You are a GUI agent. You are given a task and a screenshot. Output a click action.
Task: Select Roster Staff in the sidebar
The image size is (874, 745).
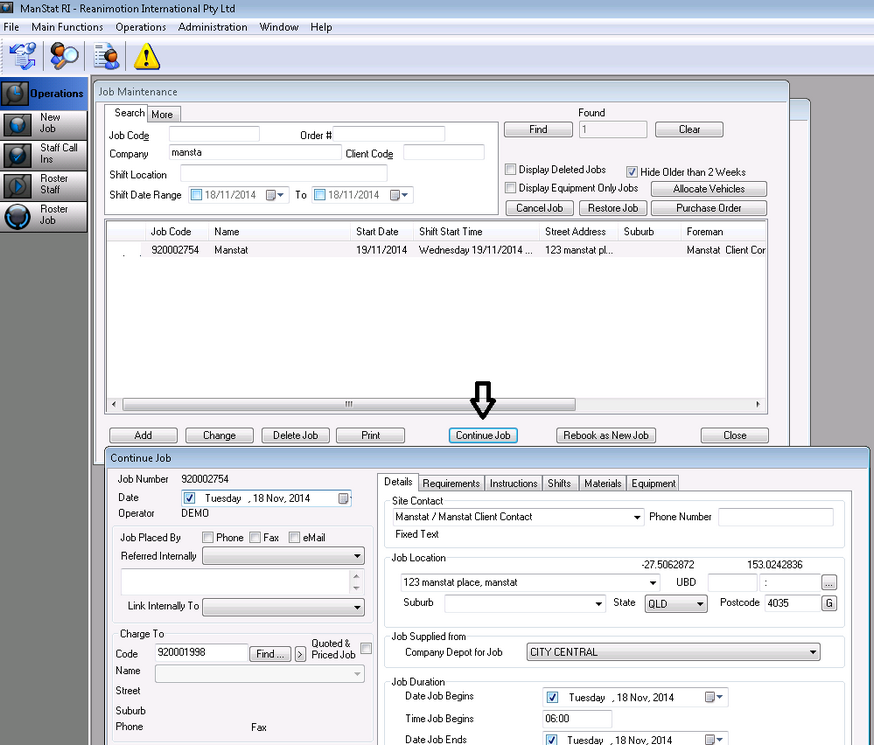tap(50, 185)
